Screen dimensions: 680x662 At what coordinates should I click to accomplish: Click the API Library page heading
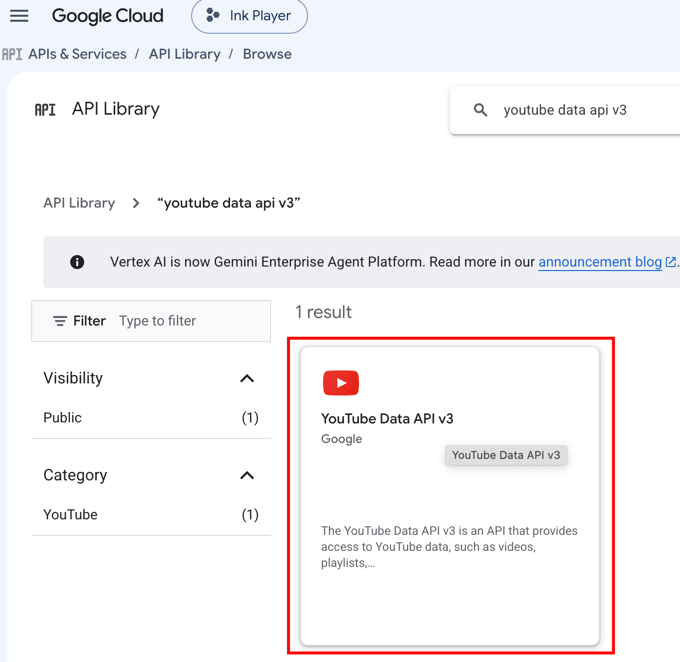(116, 109)
